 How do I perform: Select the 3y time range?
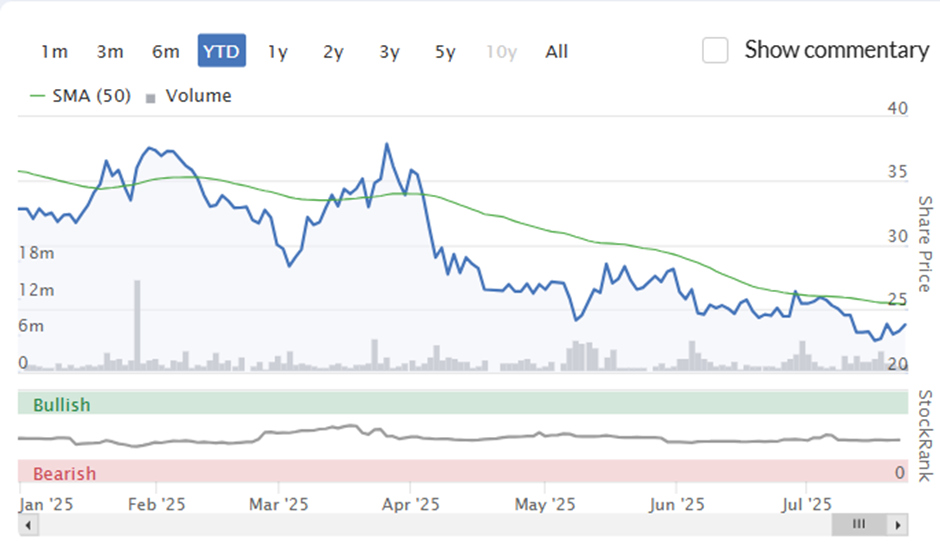click(389, 52)
